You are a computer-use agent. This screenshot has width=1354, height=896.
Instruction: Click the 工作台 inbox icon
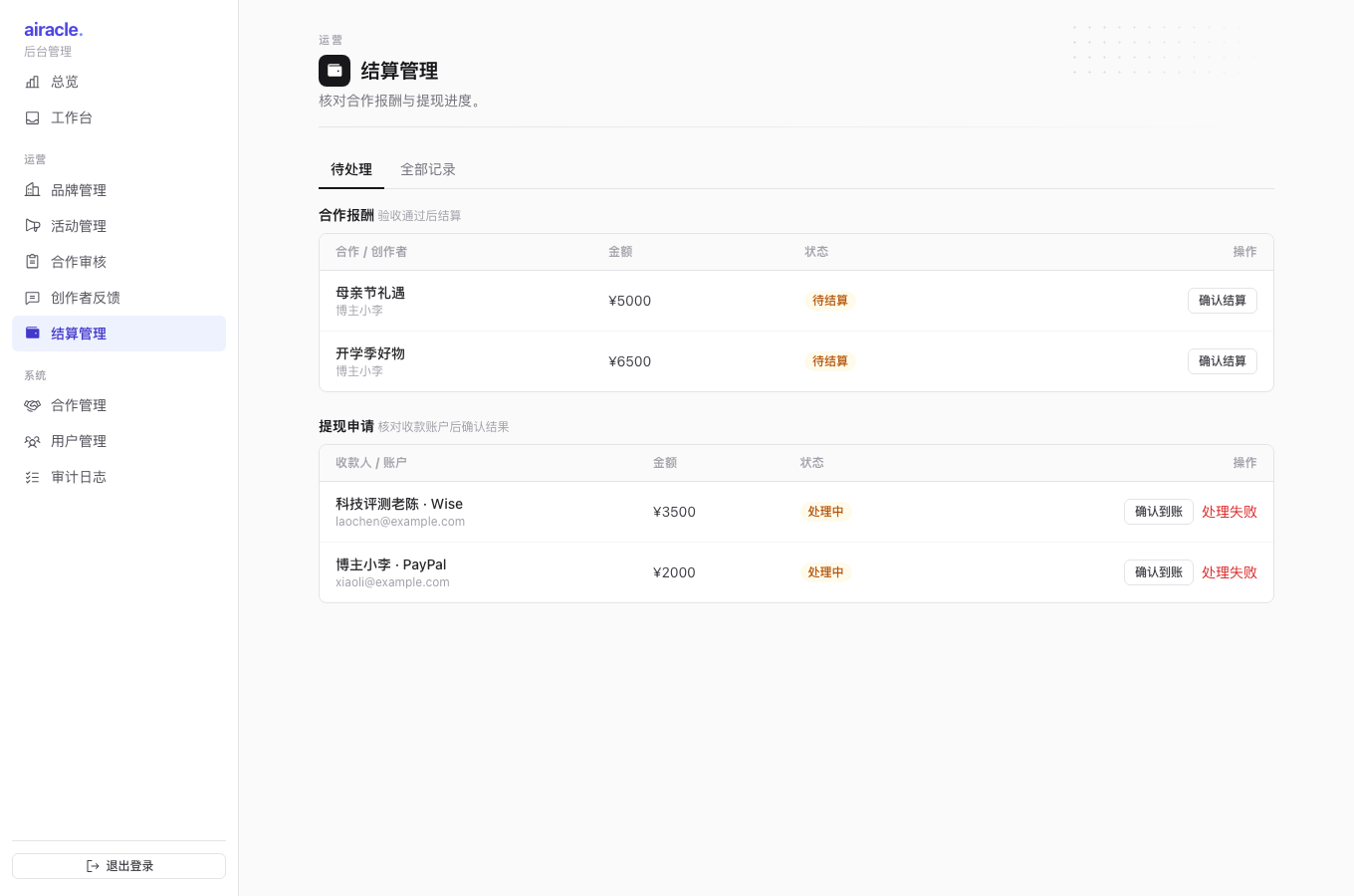pyautogui.click(x=33, y=117)
